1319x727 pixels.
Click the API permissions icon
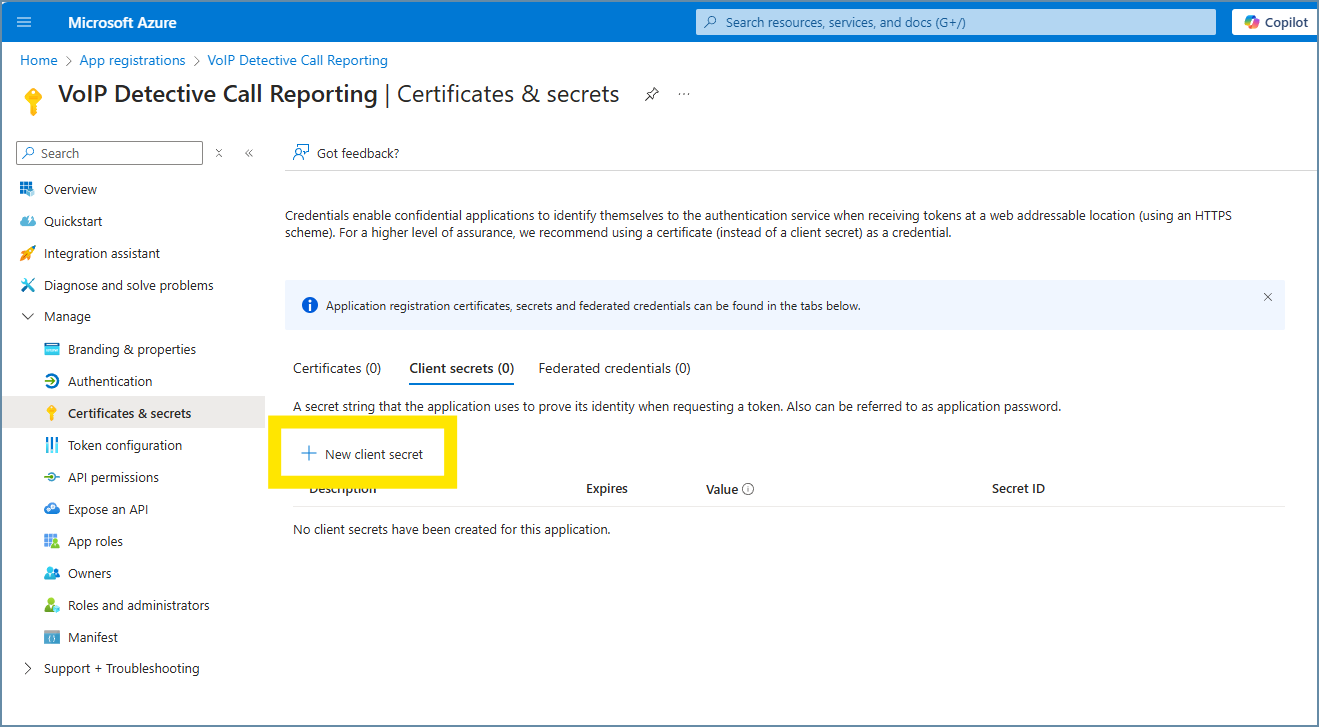52,477
